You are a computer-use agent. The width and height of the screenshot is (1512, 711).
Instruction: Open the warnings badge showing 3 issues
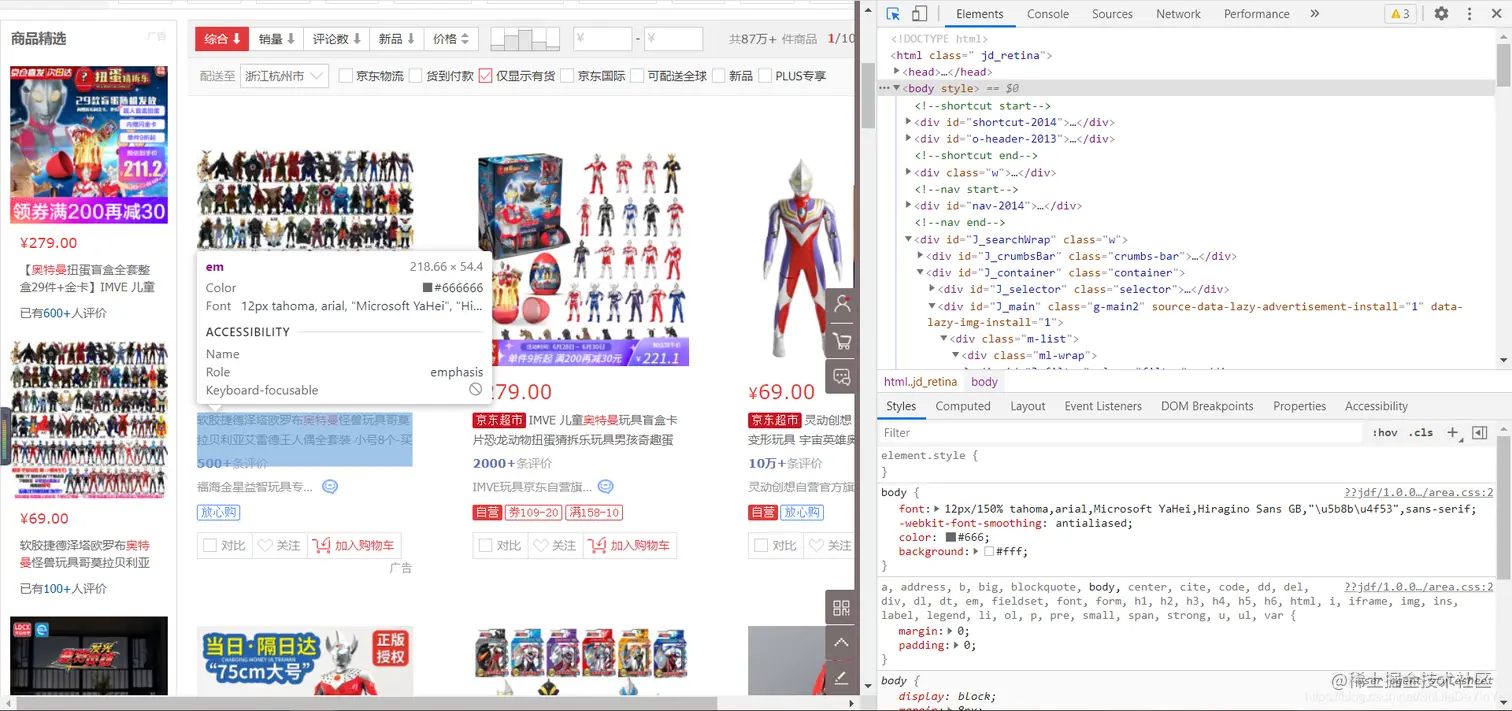(1399, 13)
